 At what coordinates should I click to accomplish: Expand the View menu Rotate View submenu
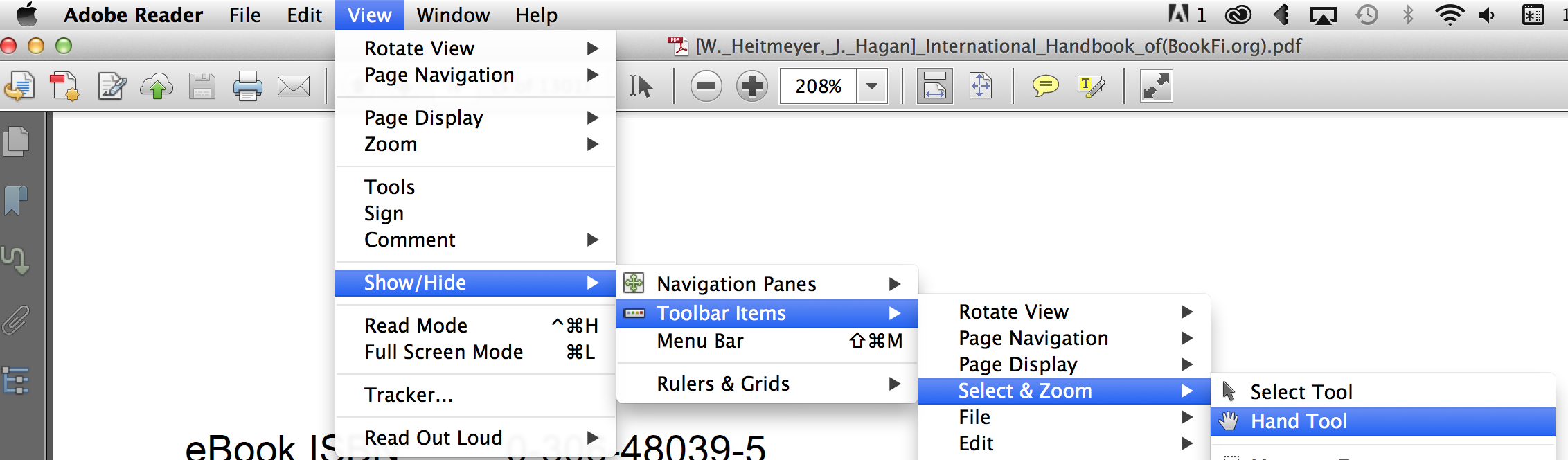pyautogui.click(x=476, y=48)
